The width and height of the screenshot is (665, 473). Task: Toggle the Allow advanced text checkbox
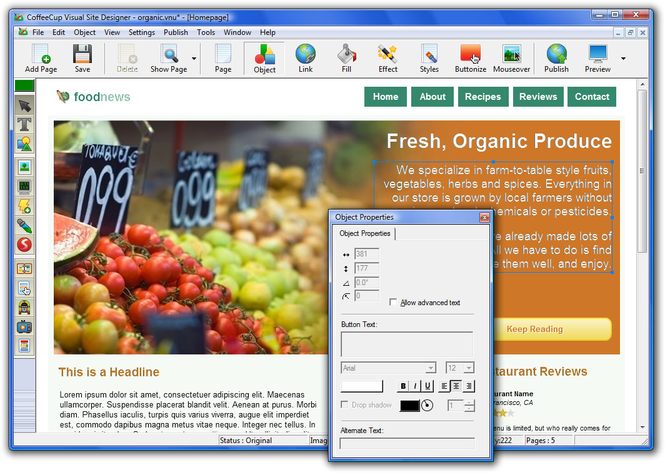click(393, 302)
